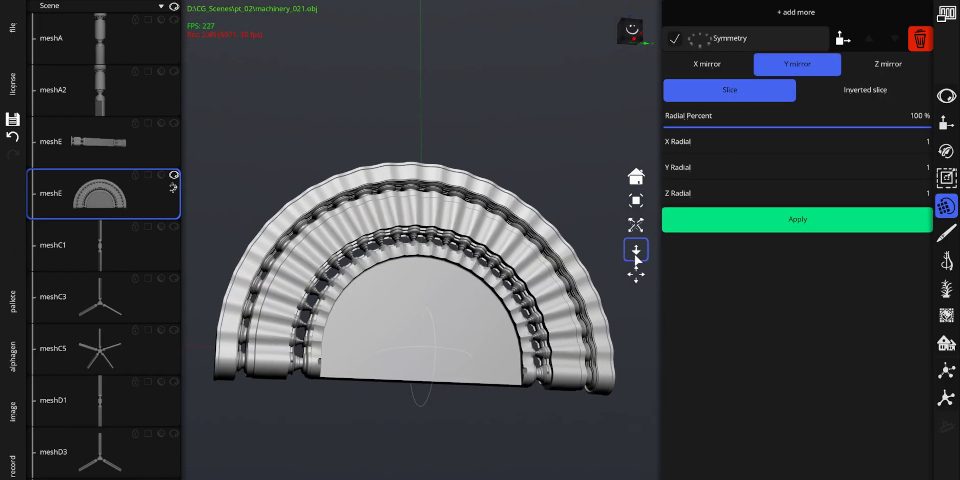The height and width of the screenshot is (480, 960).
Task: Open the palette side tab
Action: click(13, 300)
